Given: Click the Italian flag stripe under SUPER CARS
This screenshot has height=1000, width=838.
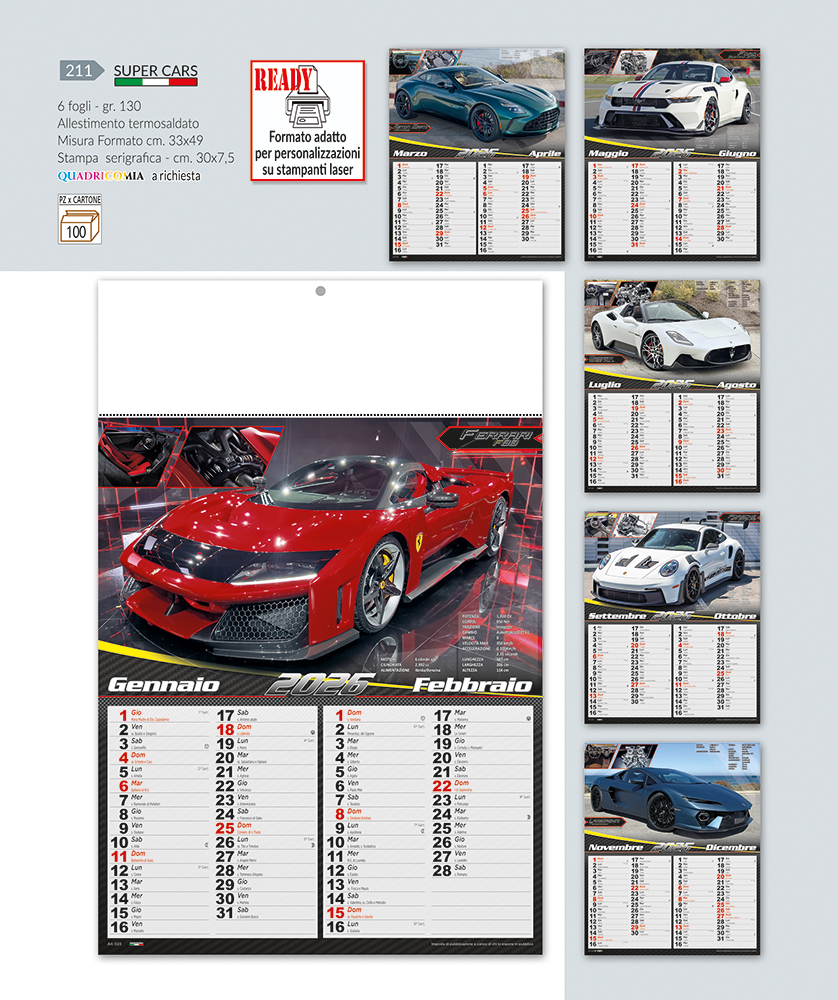Looking at the screenshot, I should 155,83.
